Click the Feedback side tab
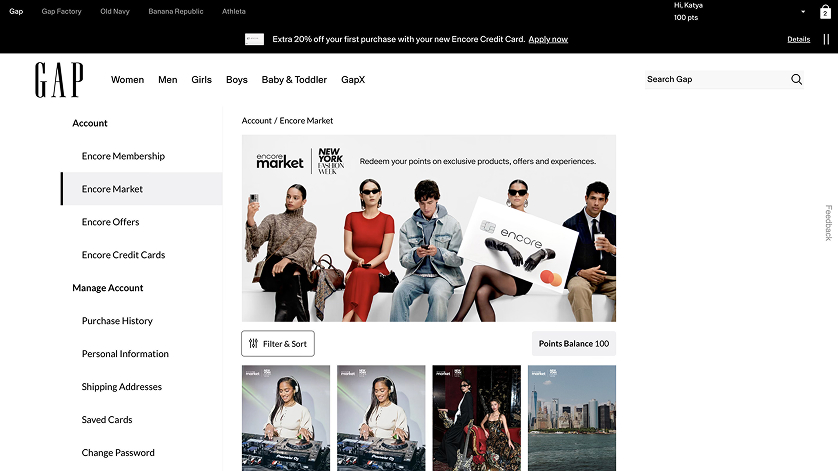 click(x=828, y=223)
